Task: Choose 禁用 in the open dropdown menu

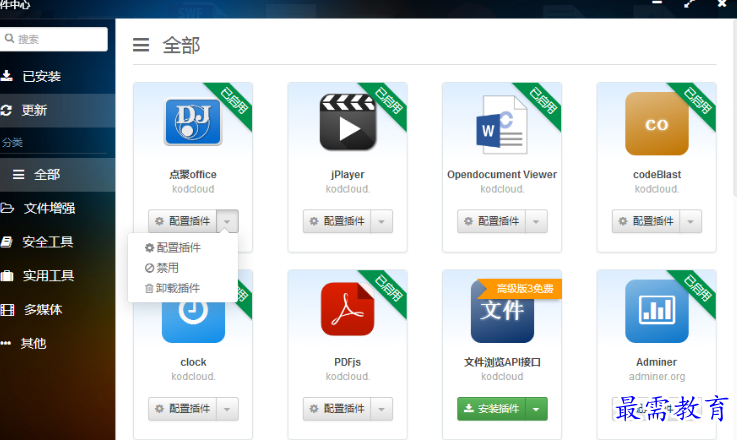Action: [x=182, y=267]
